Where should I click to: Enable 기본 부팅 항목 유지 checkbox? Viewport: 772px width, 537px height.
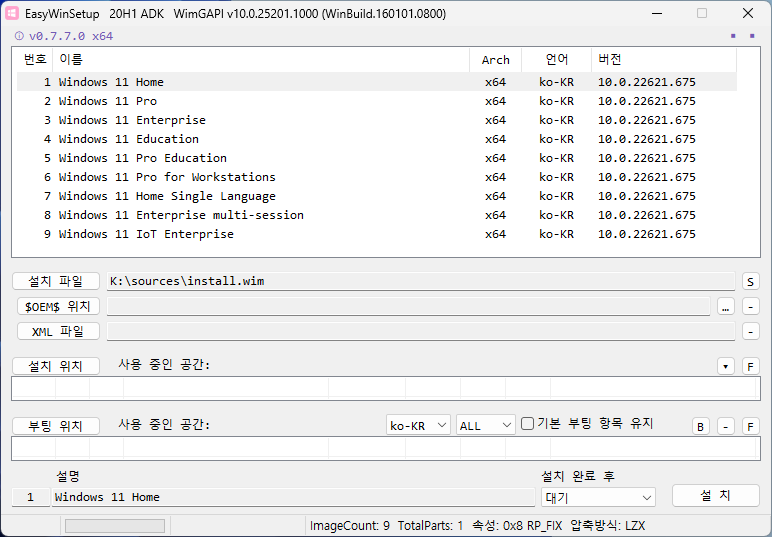click(x=527, y=423)
